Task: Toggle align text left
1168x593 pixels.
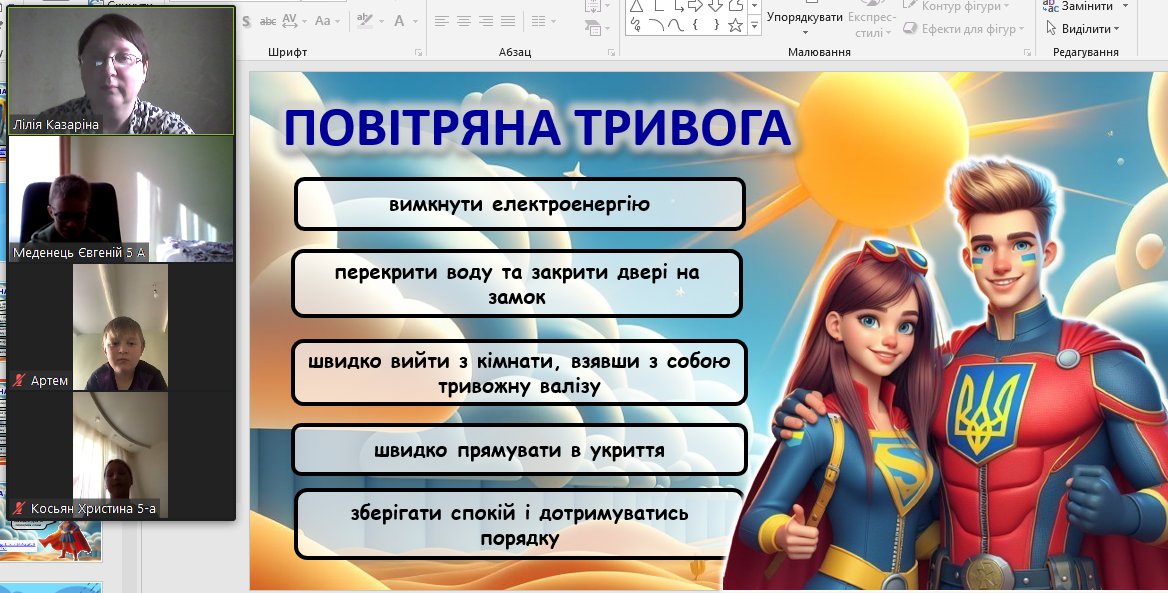Action: (442, 21)
